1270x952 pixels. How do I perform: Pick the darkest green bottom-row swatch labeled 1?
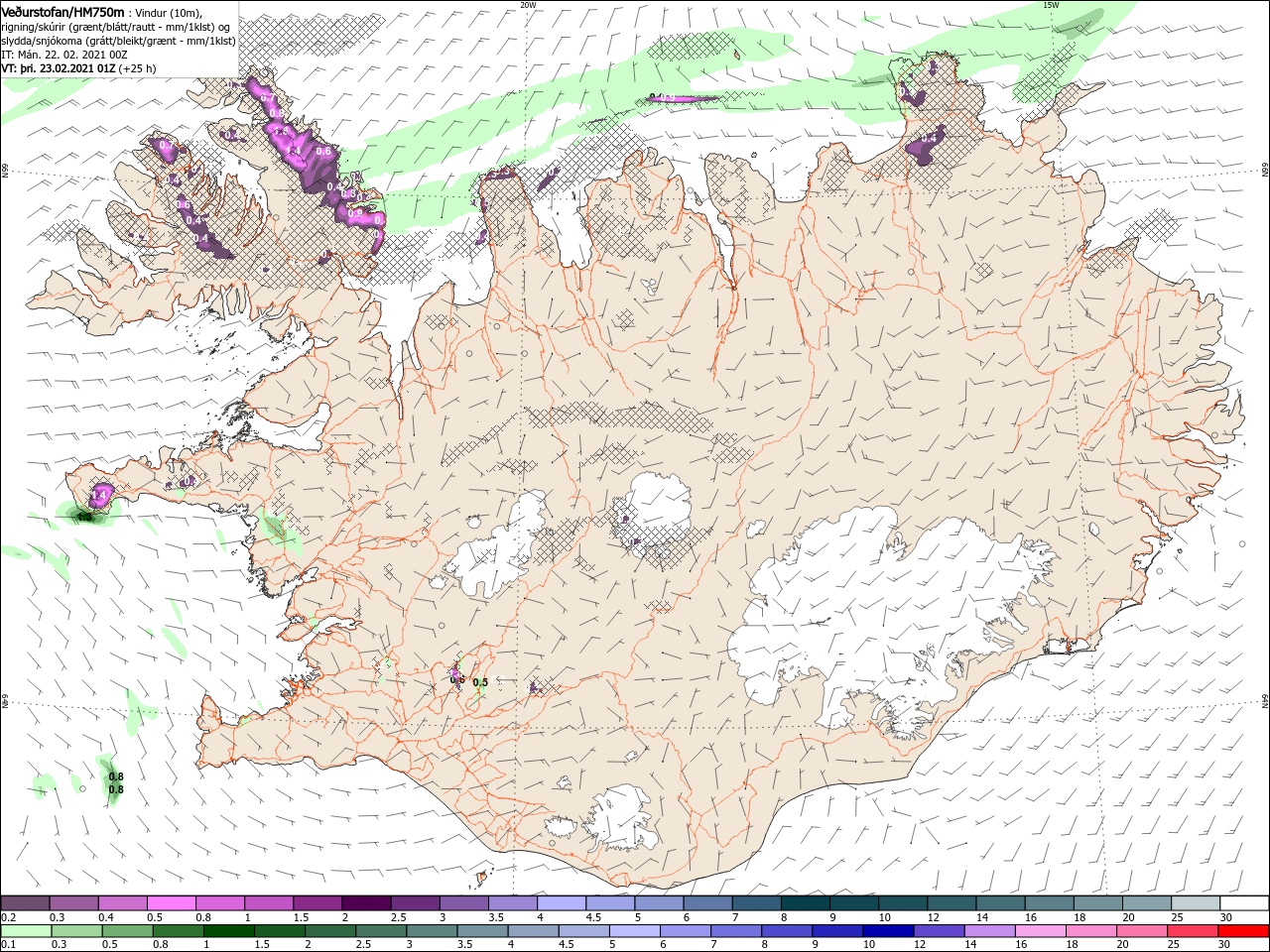pos(229,931)
